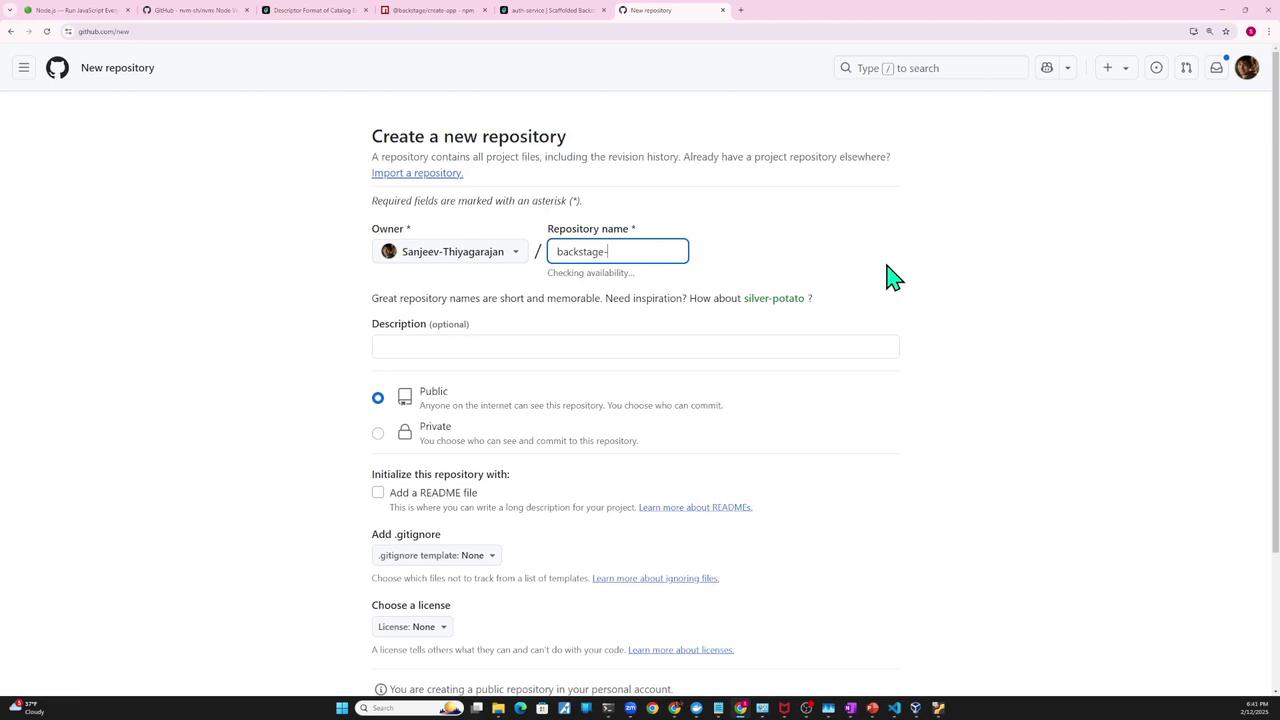
Task: Open the notifications inbox icon
Action: point(1216,68)
